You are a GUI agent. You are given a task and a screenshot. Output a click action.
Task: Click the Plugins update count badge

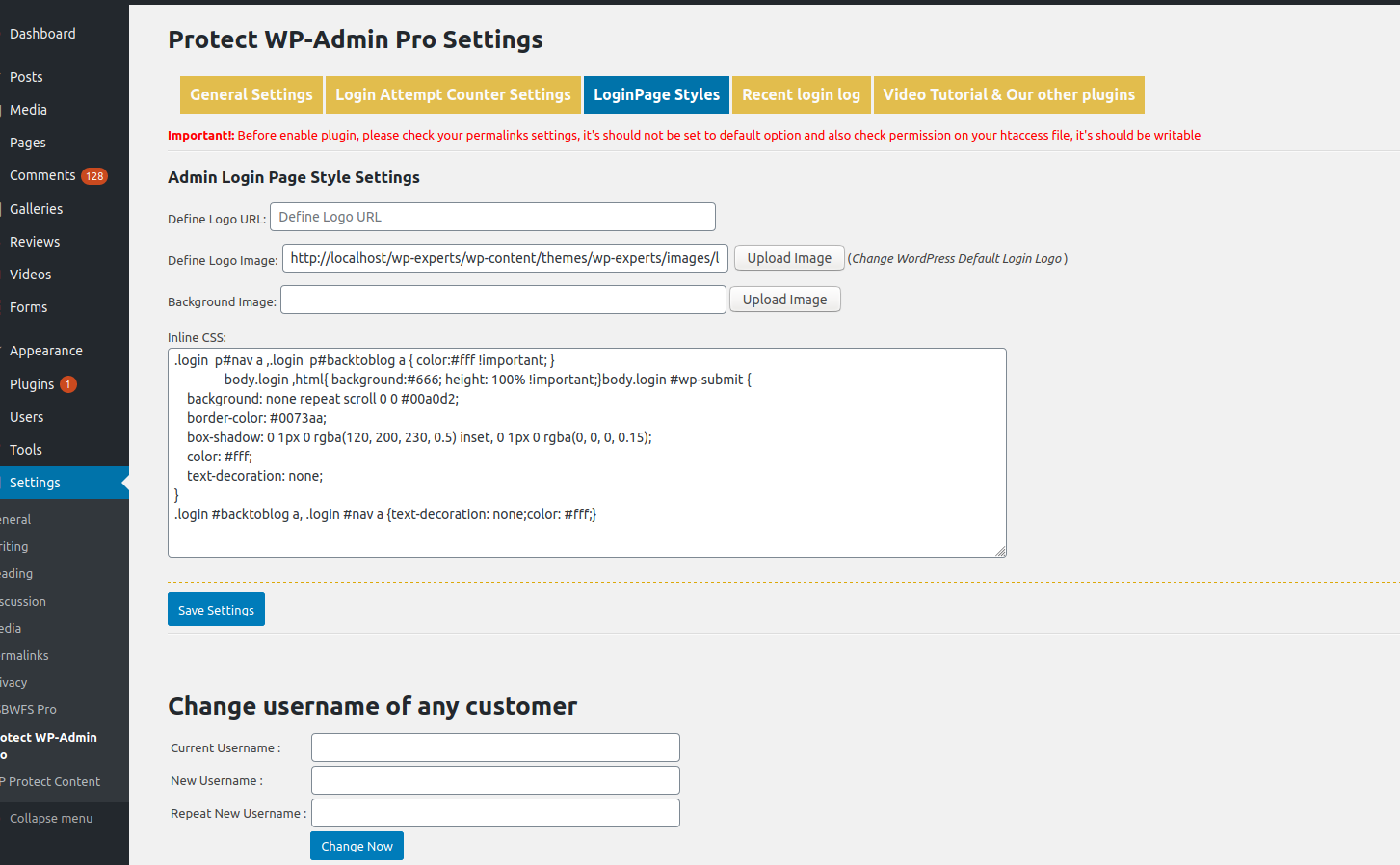68,384
